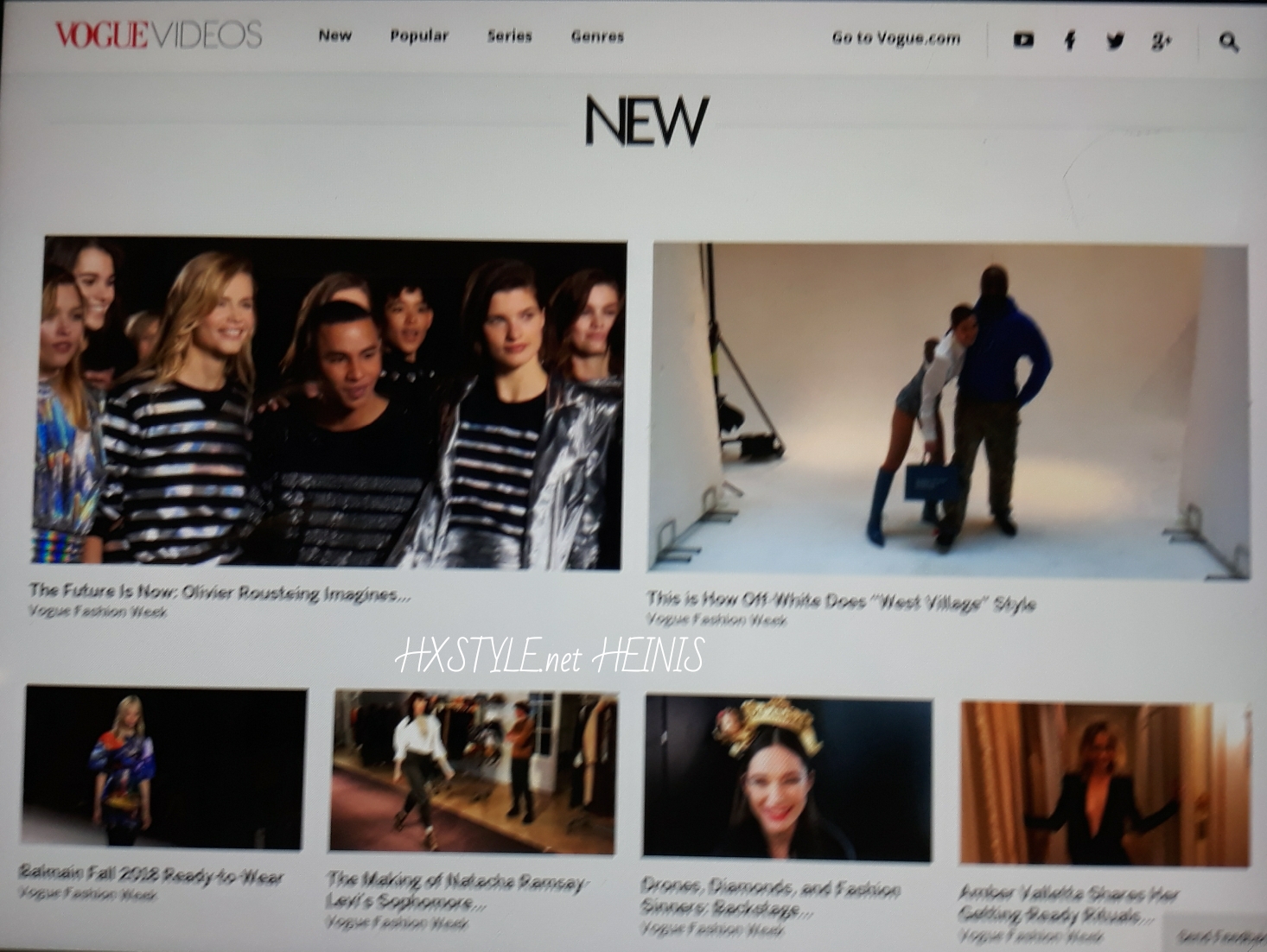The height and width of the screenshot is (952, 1267).
Task: Open the Balmain Fall 2018 runway thumbnail
Action: 164,767
